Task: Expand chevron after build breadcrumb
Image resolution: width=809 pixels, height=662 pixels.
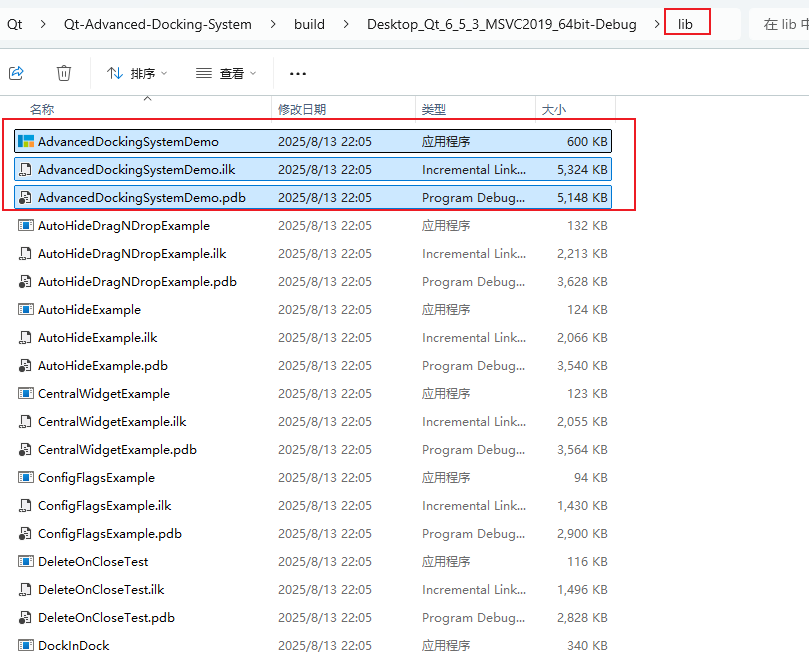Action: pyautogui.click(x=346, y=24)
